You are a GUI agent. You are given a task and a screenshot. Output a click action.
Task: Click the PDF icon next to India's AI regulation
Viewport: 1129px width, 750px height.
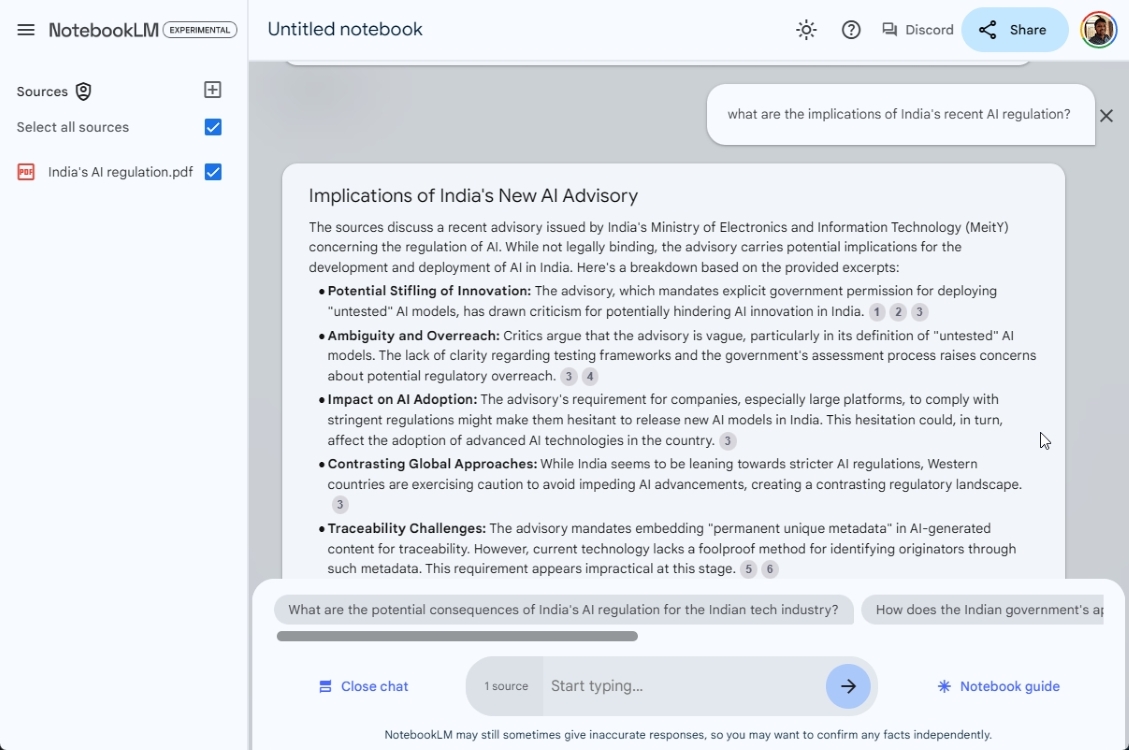[x=26, y=171]
